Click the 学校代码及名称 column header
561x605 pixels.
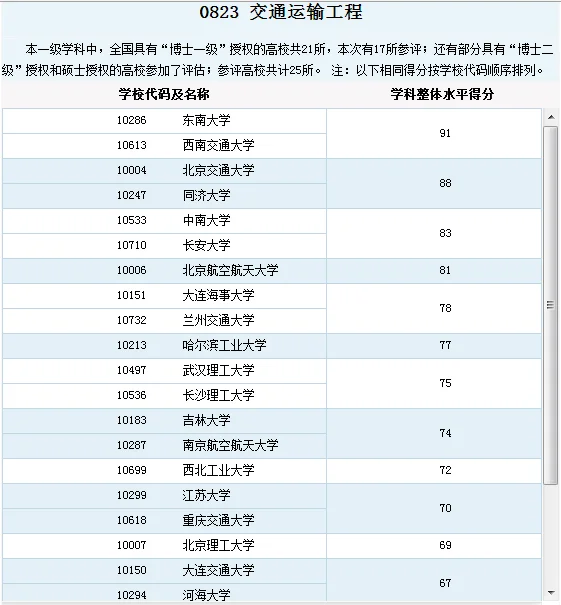(164, 94)
